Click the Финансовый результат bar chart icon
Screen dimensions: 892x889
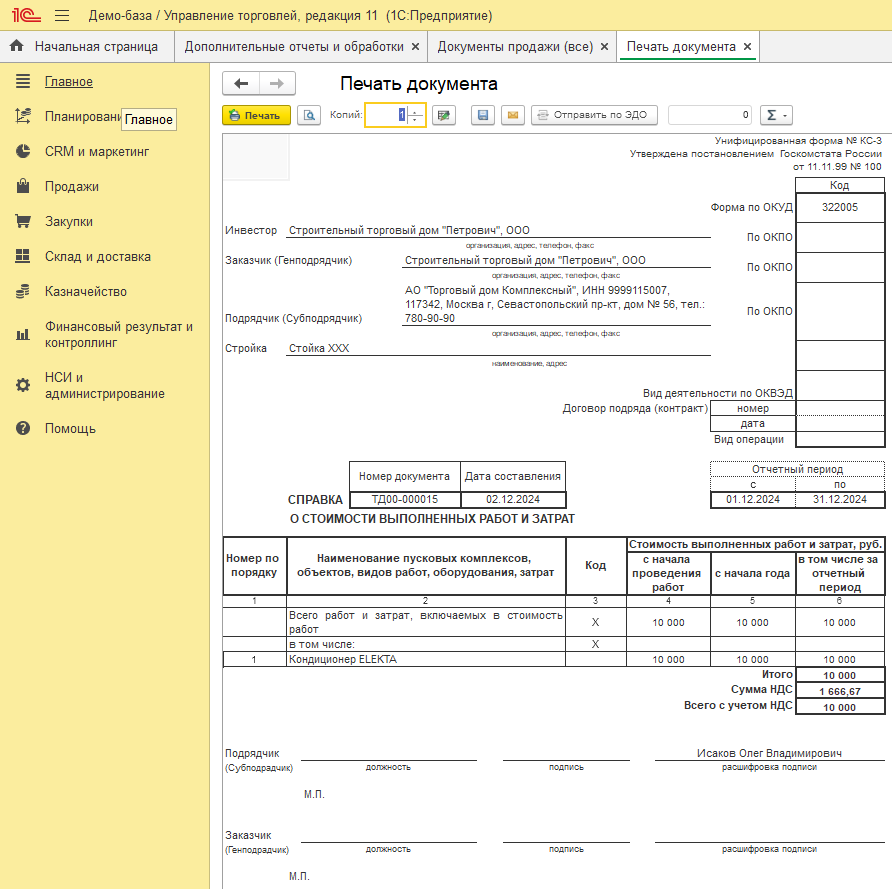coord(23,334)
